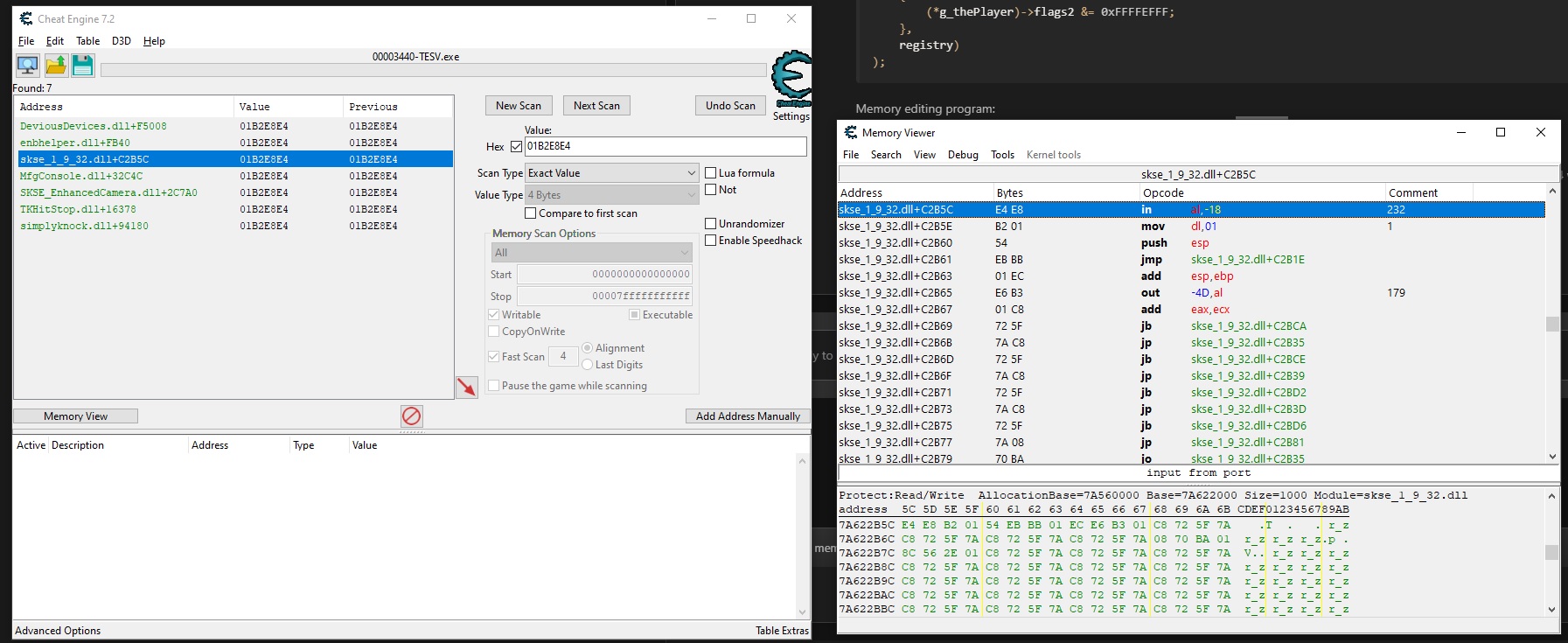Toggle the Hex checkbox
1568x643 pixels.
click(x=516, y=146)
